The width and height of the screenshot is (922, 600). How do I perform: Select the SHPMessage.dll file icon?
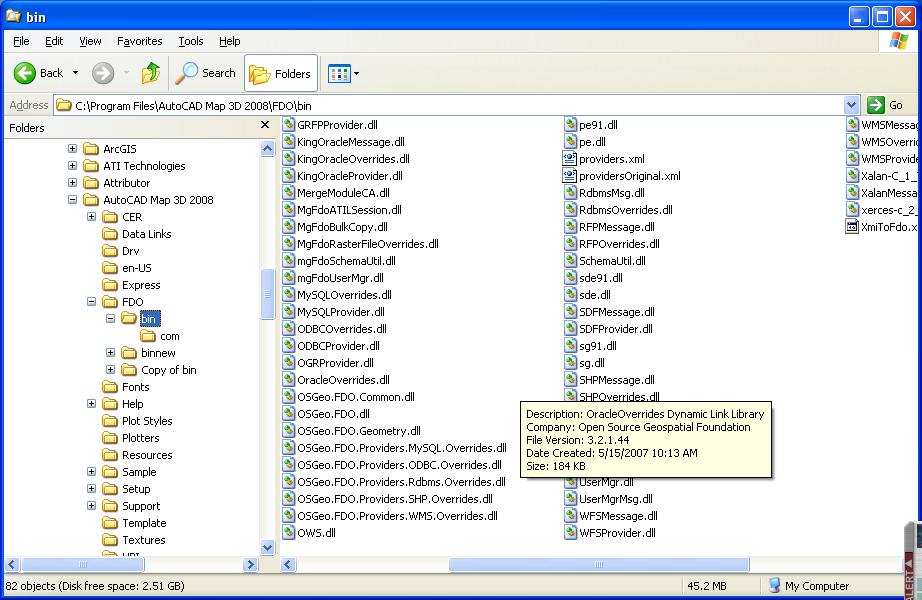(570, 380)
